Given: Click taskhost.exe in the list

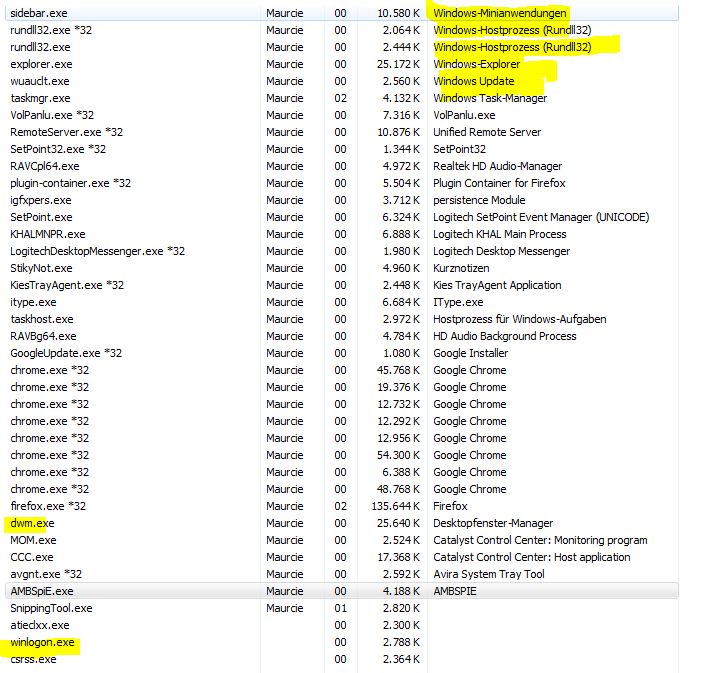Looking at the screenshot, I should pos(41,320).
